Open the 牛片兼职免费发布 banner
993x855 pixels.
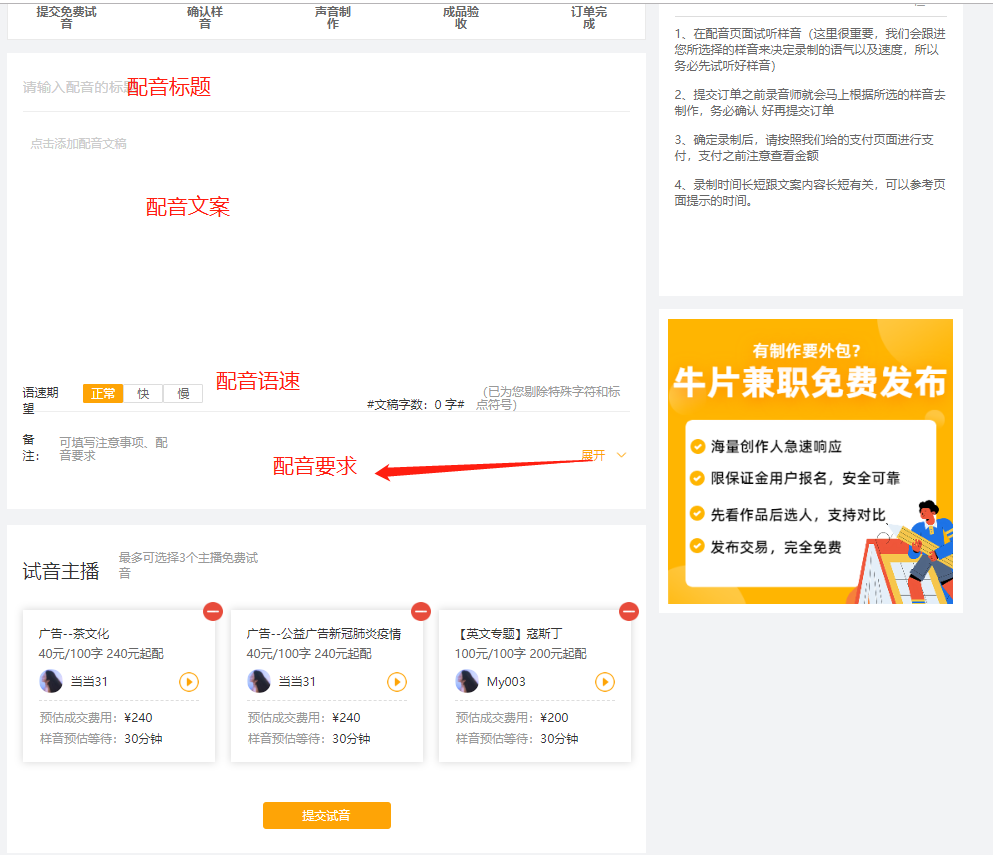pos(809,462)
